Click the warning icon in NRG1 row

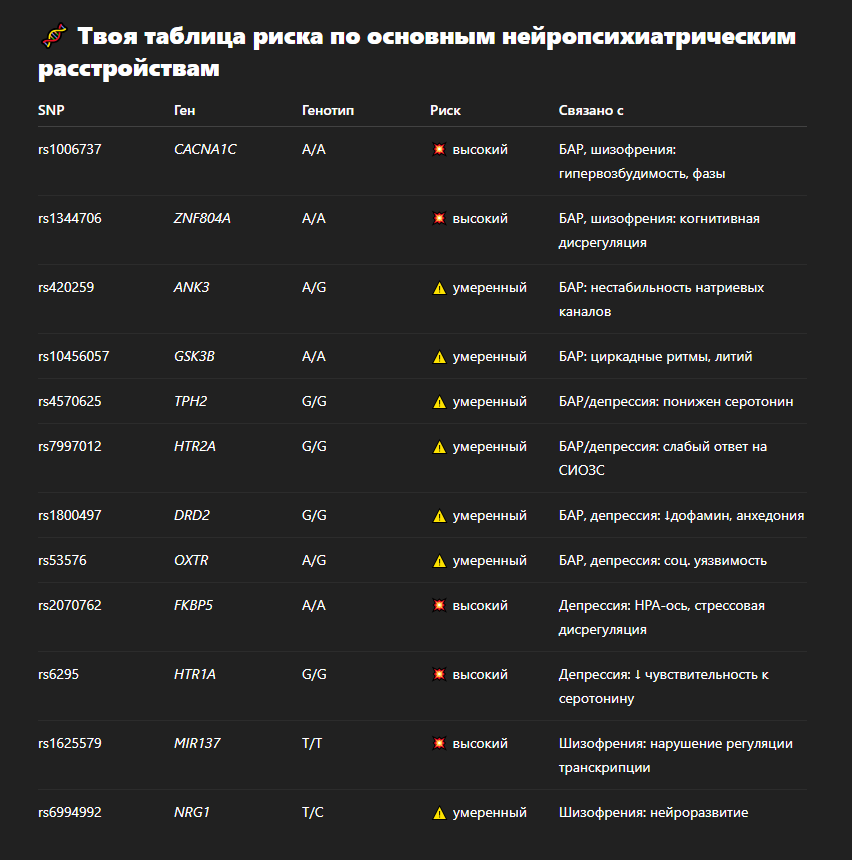coord(438,813)
